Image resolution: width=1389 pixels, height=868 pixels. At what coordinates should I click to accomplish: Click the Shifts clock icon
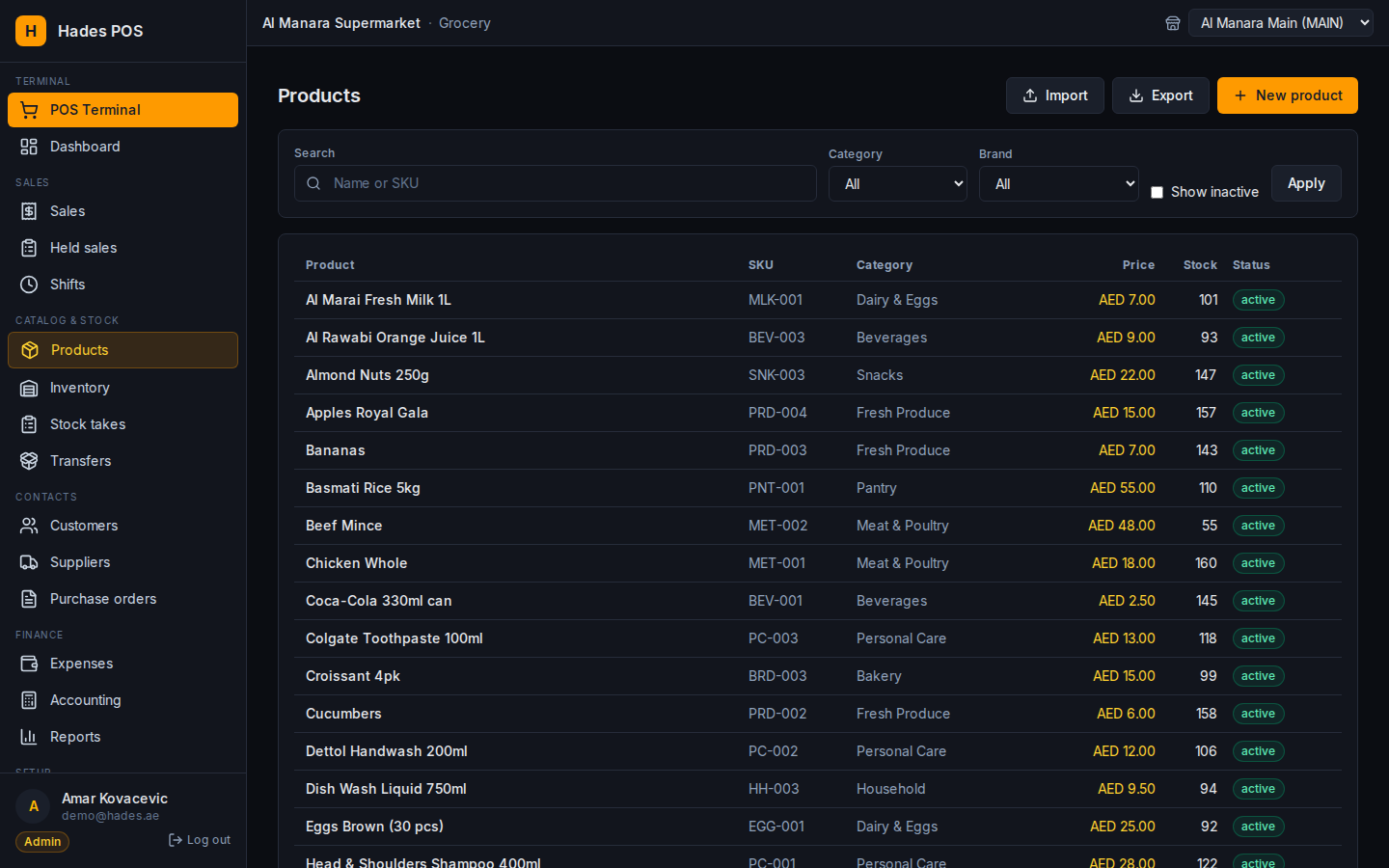click(x=29, y=285)
